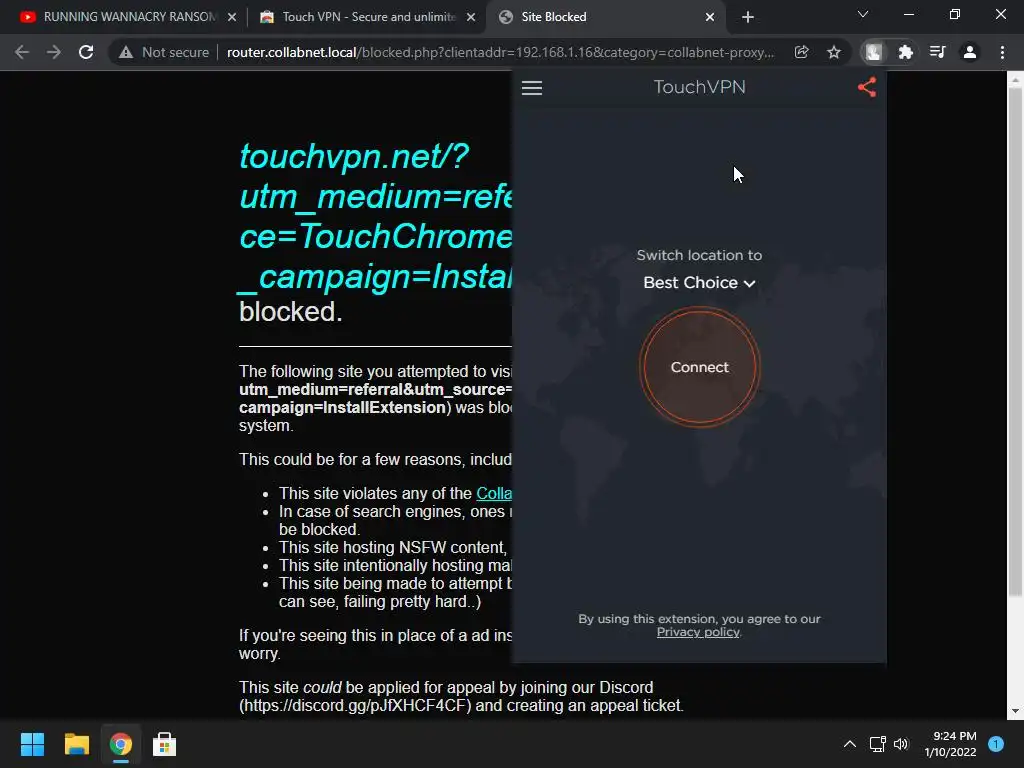Click the TouchVPN title text
The width and height of the screenshot is (1024, 768).
(699, 87)
